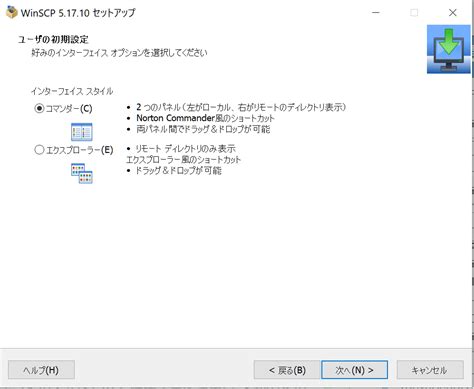This screenshot has height=389, width=474.
Task: Click the Norton Commander風のショートカット text
Action: coord(205,118)
